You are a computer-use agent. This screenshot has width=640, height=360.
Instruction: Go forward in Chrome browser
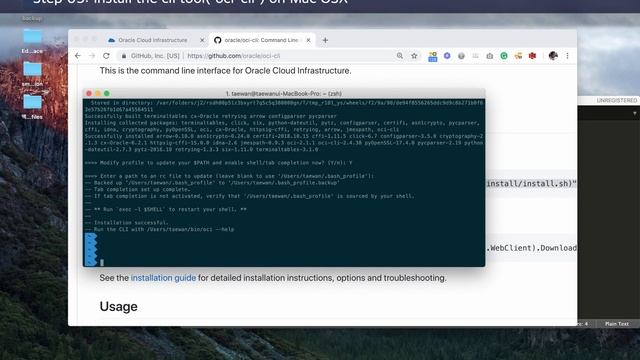coord(92,56)
